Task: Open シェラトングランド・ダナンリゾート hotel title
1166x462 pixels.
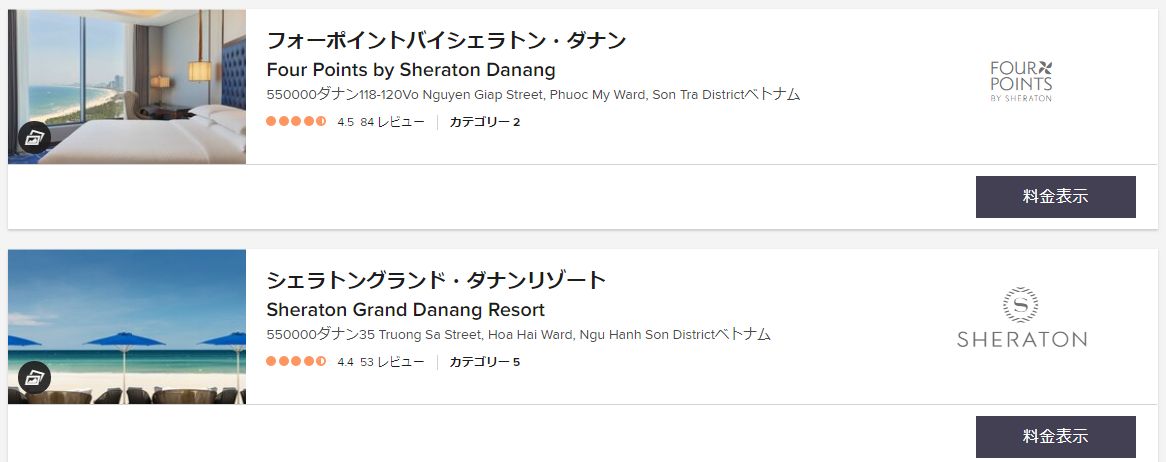Action: tap(437, 280)
